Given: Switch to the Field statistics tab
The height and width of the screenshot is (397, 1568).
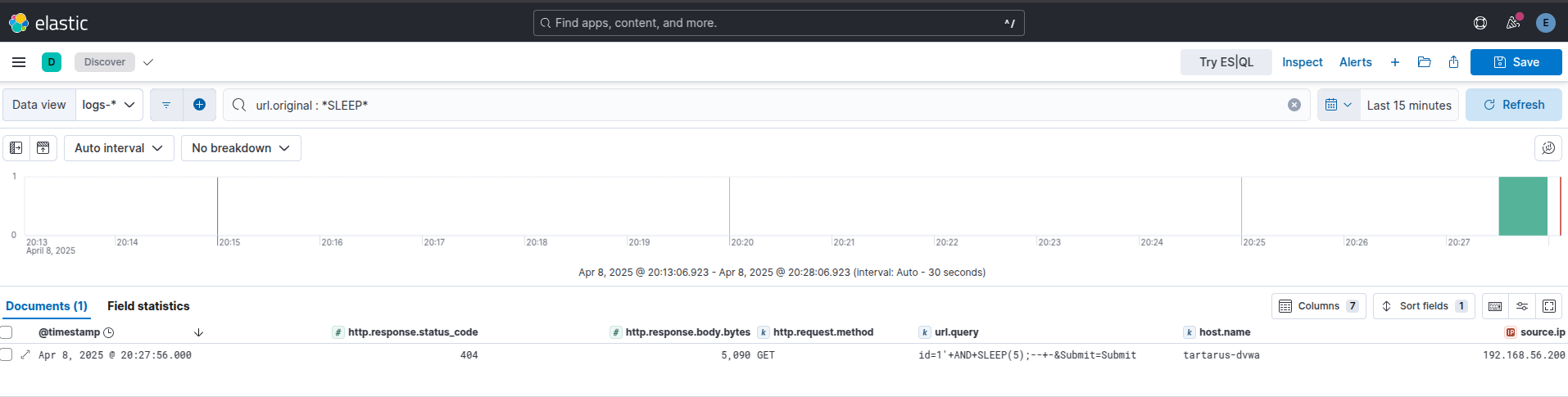Looking at the screenshot, I should point(148,306).
